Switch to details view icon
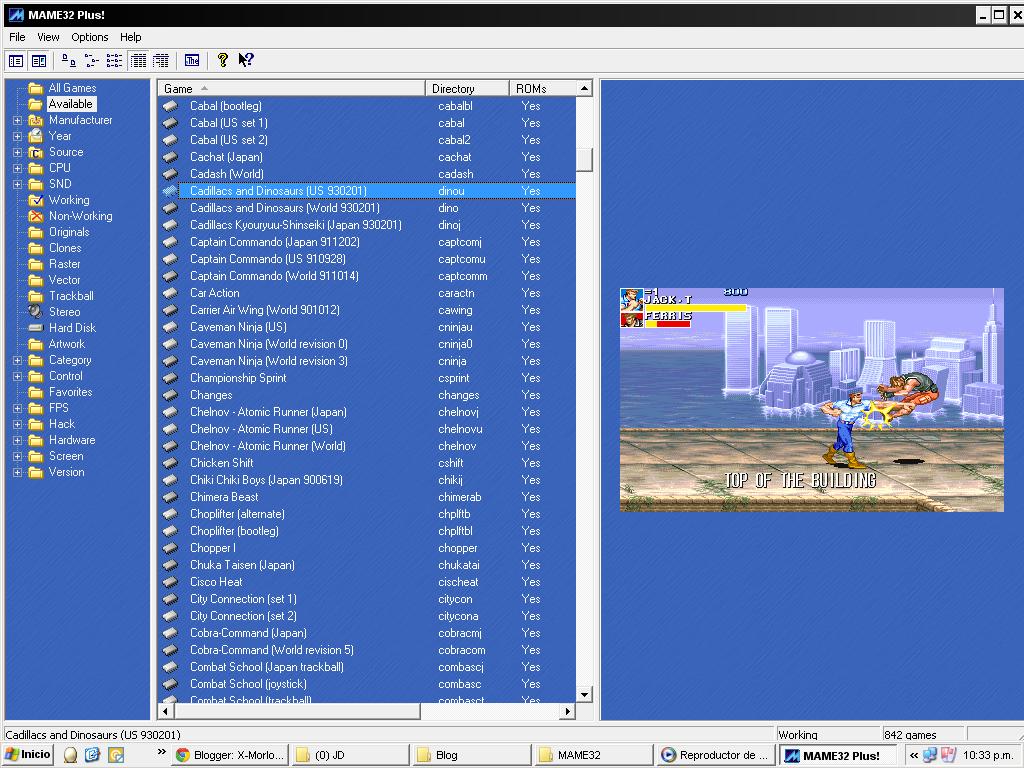Image resolution: width=1024 pixels, height=768 pixels. coord(138,61)
